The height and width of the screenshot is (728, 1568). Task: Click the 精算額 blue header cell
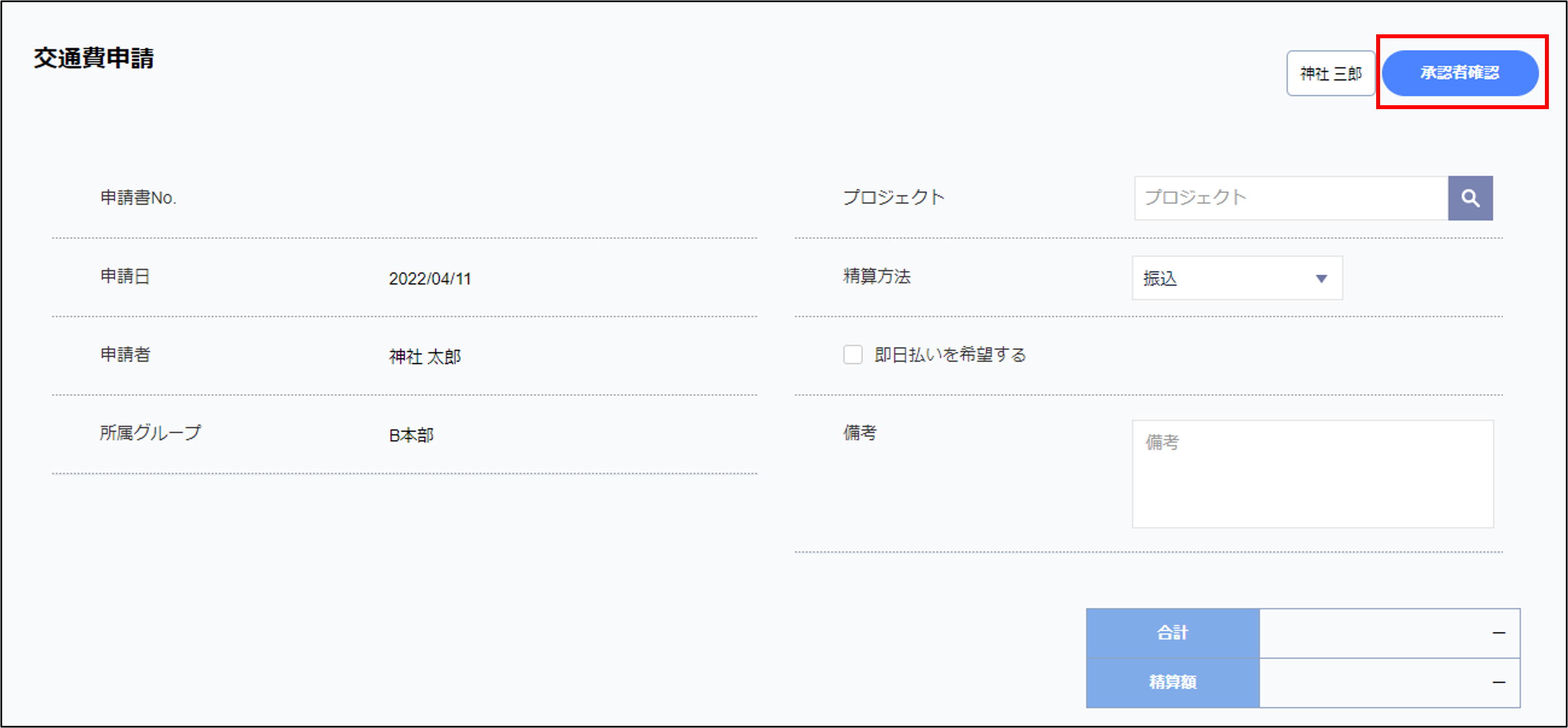coord(1172,682)
